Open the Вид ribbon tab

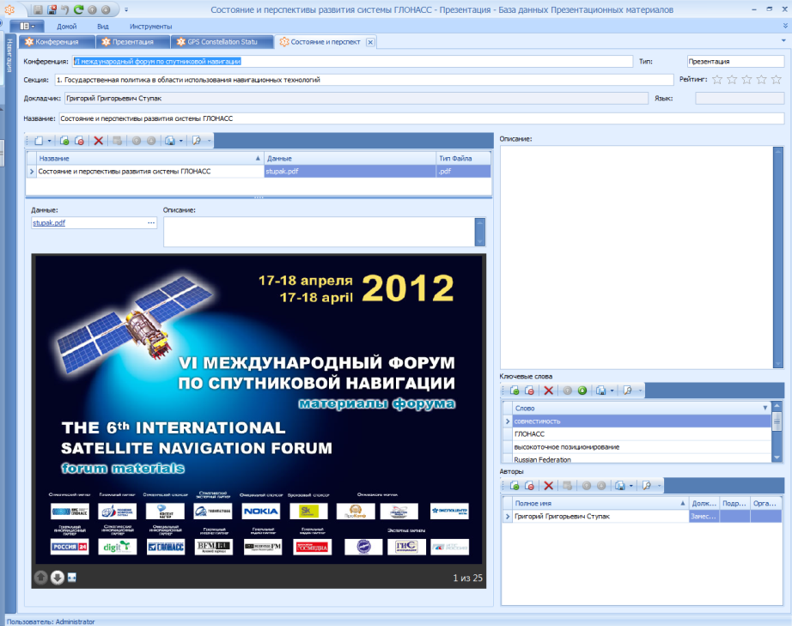click(x=103, y=26)
